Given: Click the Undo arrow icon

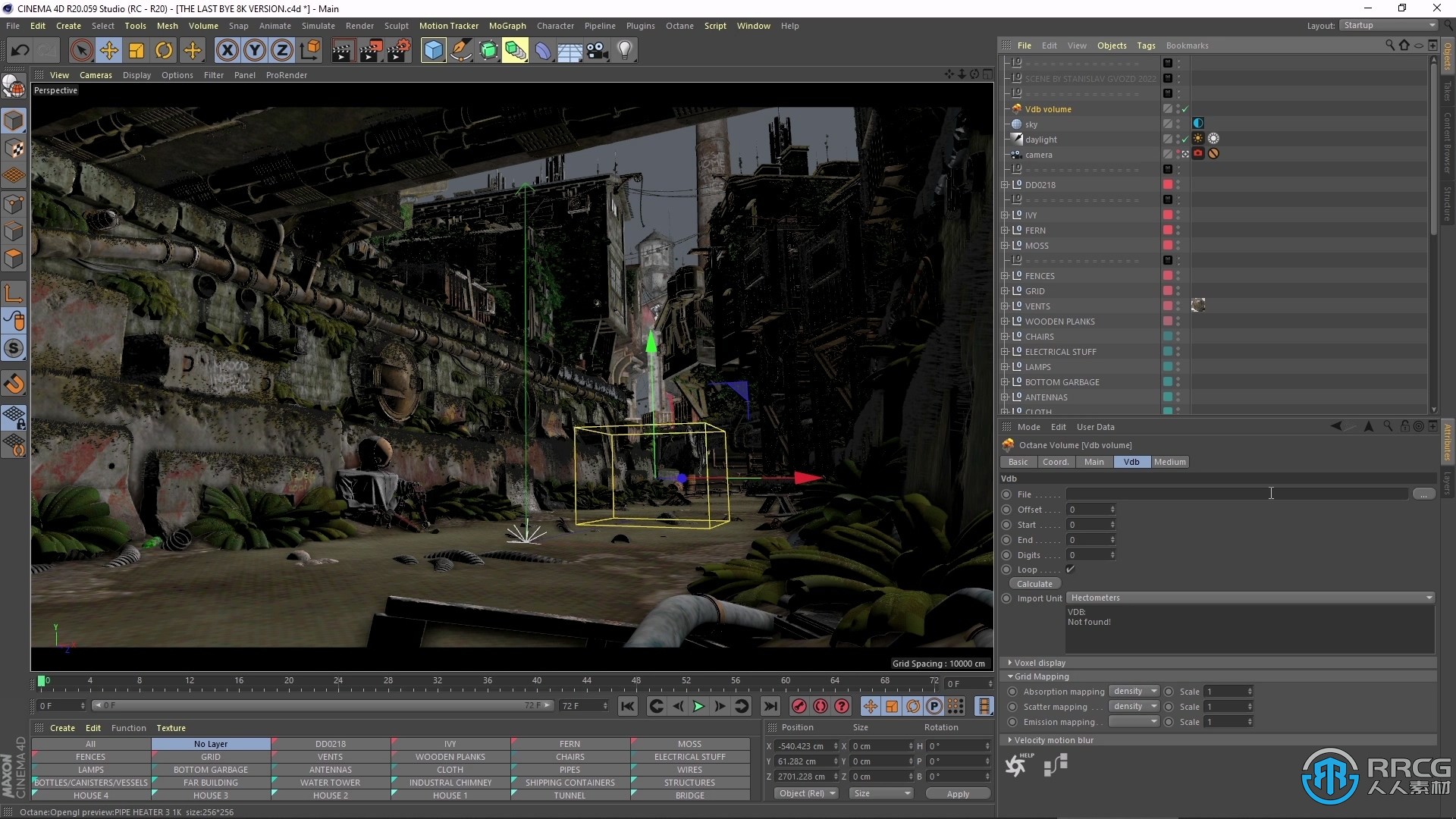Looking at the screenshot, I should pos(20,51).
